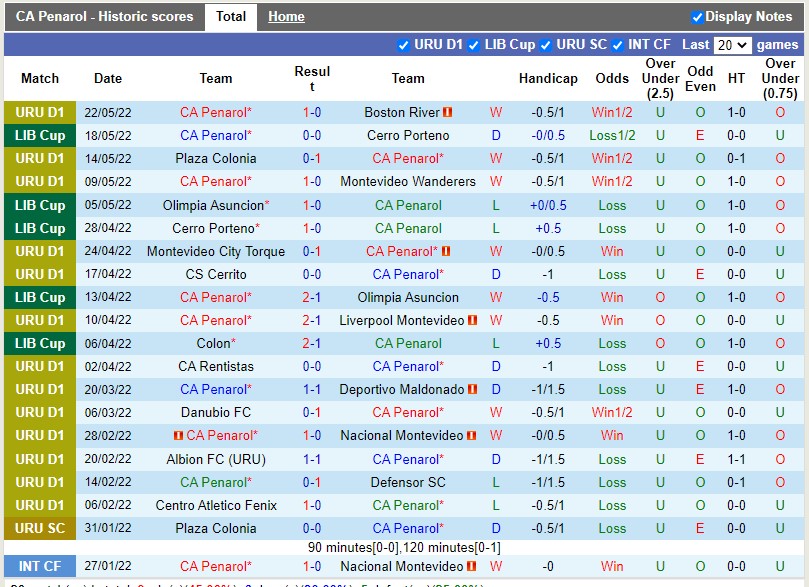
Task: Open Centro Atletico Fenix team link
Action: click(216, 506)
